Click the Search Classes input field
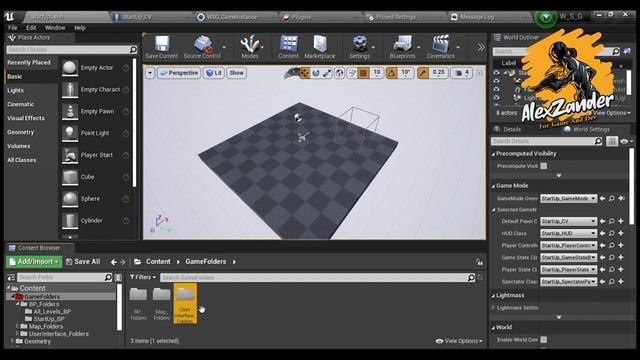Image resolution: width=640 pixels, height=360 pixels. [72, 49]
